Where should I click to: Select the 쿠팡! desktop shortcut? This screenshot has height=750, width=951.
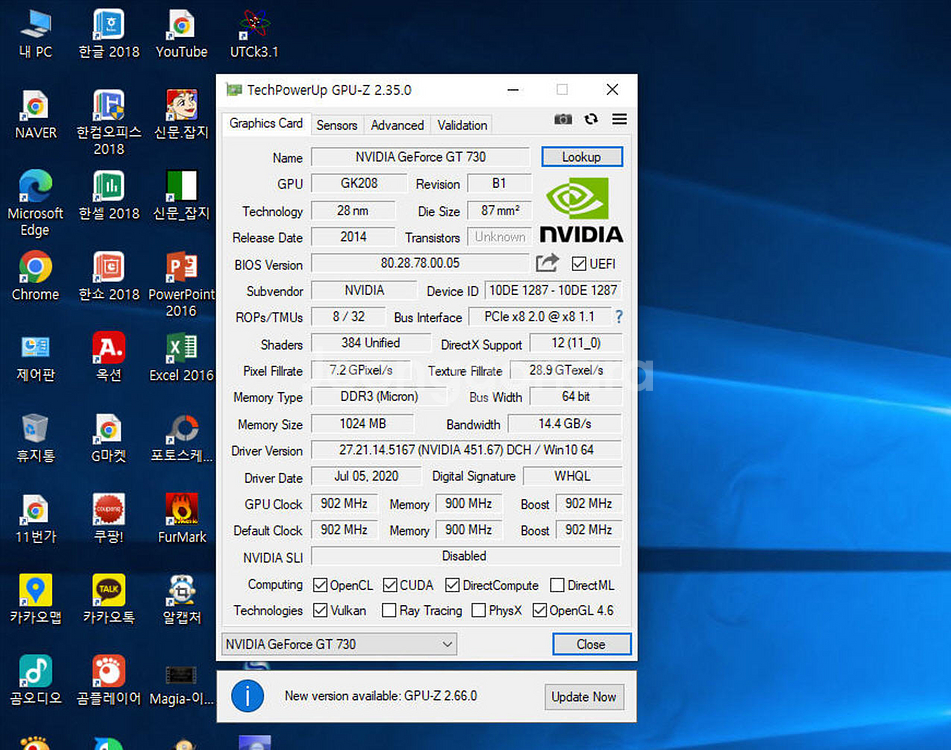coord(109,518)
